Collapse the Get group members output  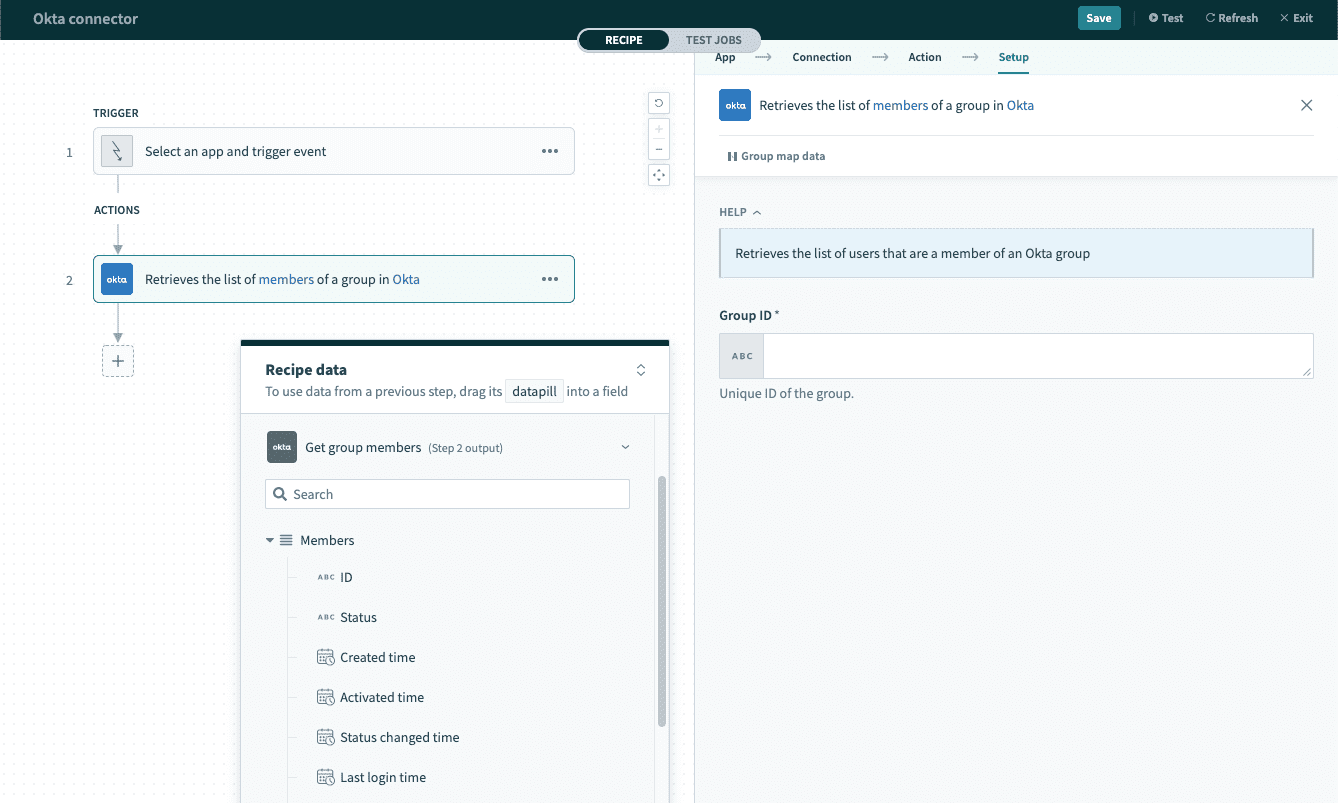click(625, 447)
